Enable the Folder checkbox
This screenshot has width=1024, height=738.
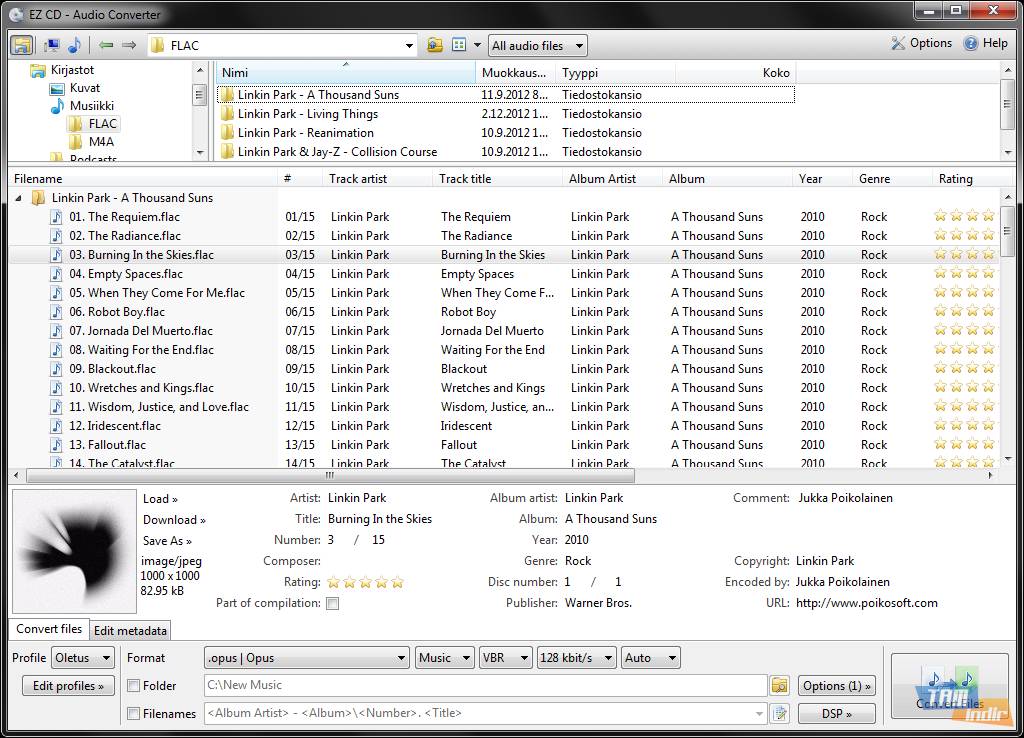(x=134, y=686)
